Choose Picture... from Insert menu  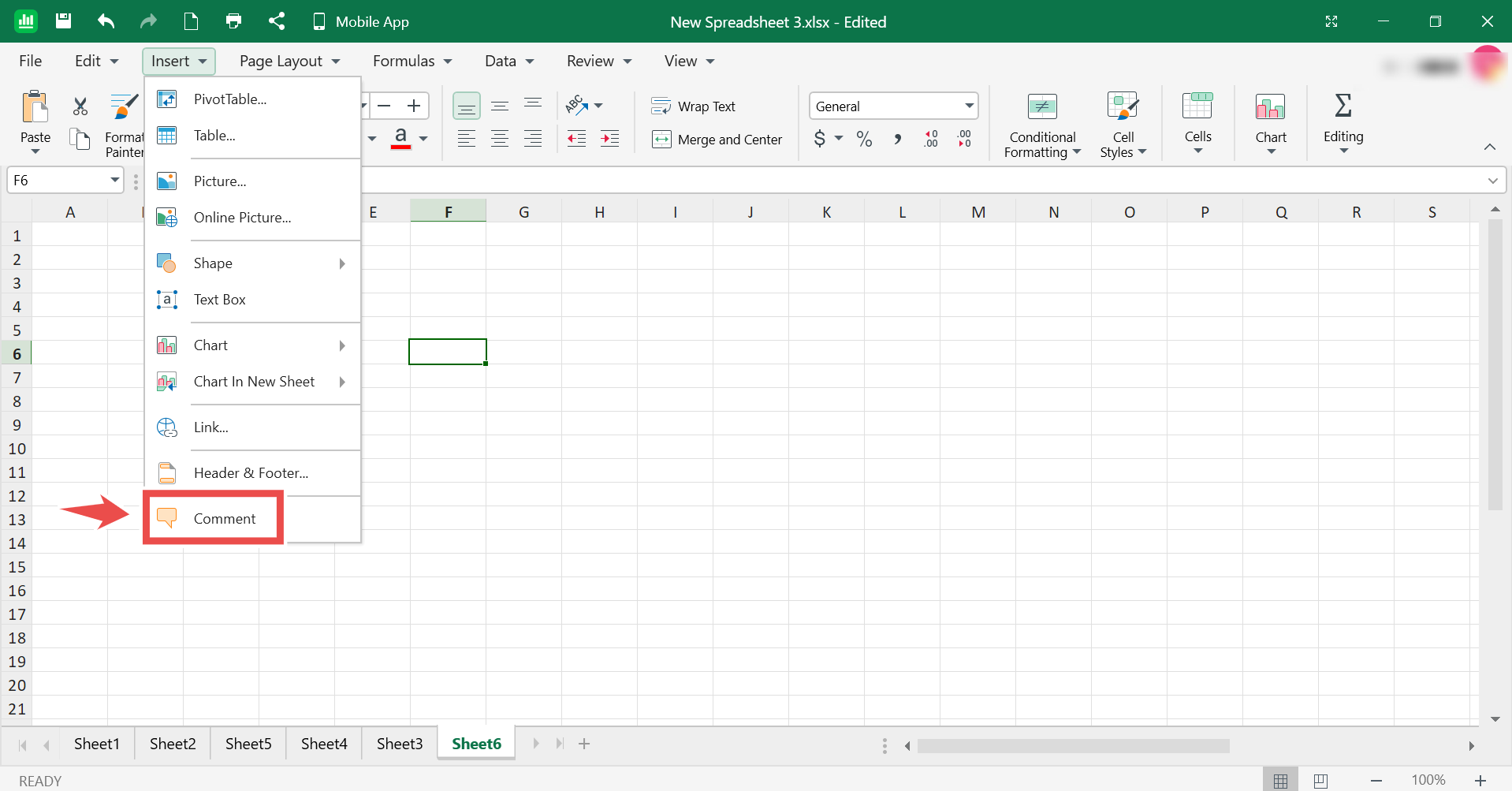point(252,181)
